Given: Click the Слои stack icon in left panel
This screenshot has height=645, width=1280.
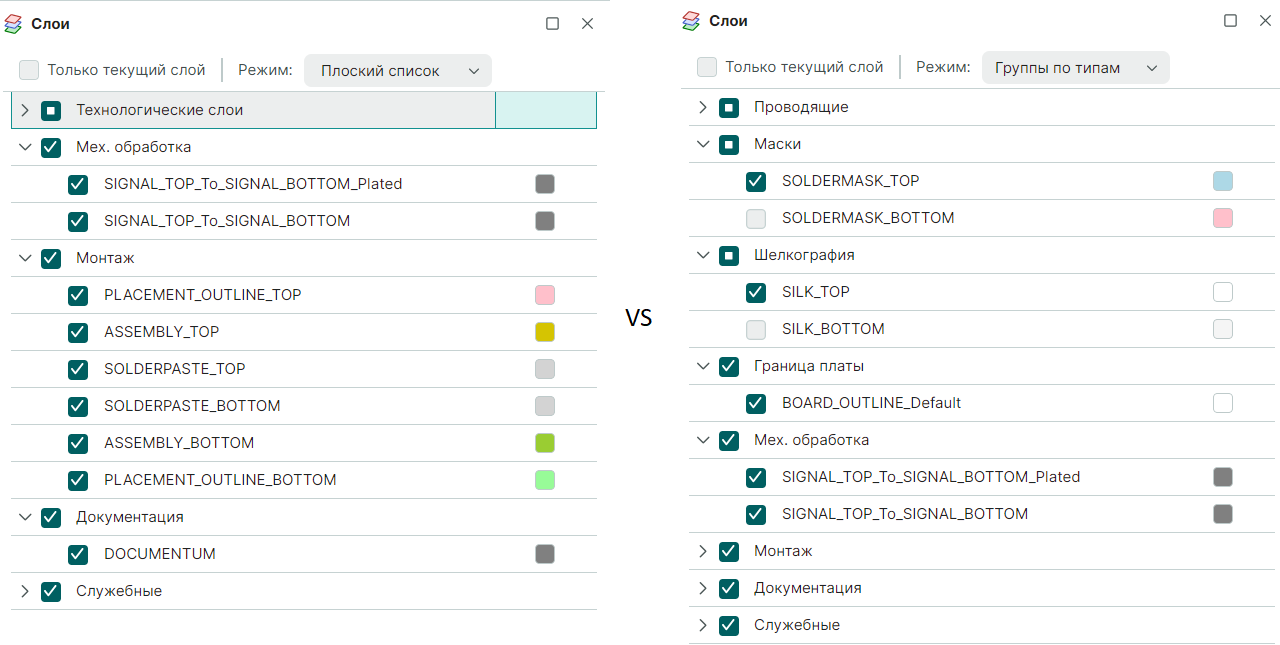Looking at the screenshot, I should (13, 24).
